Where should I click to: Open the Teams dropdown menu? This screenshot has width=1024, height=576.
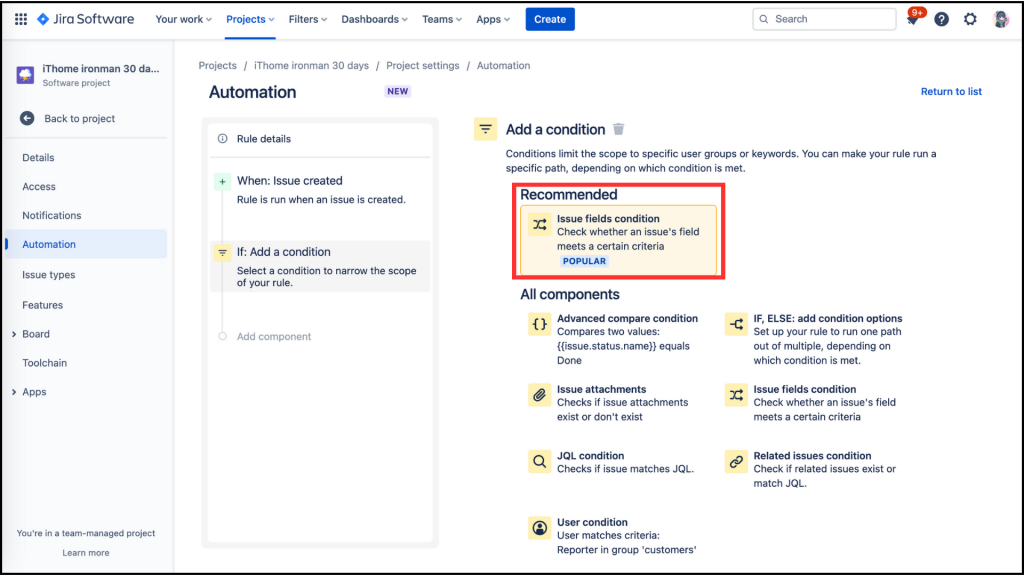point(441,20)
